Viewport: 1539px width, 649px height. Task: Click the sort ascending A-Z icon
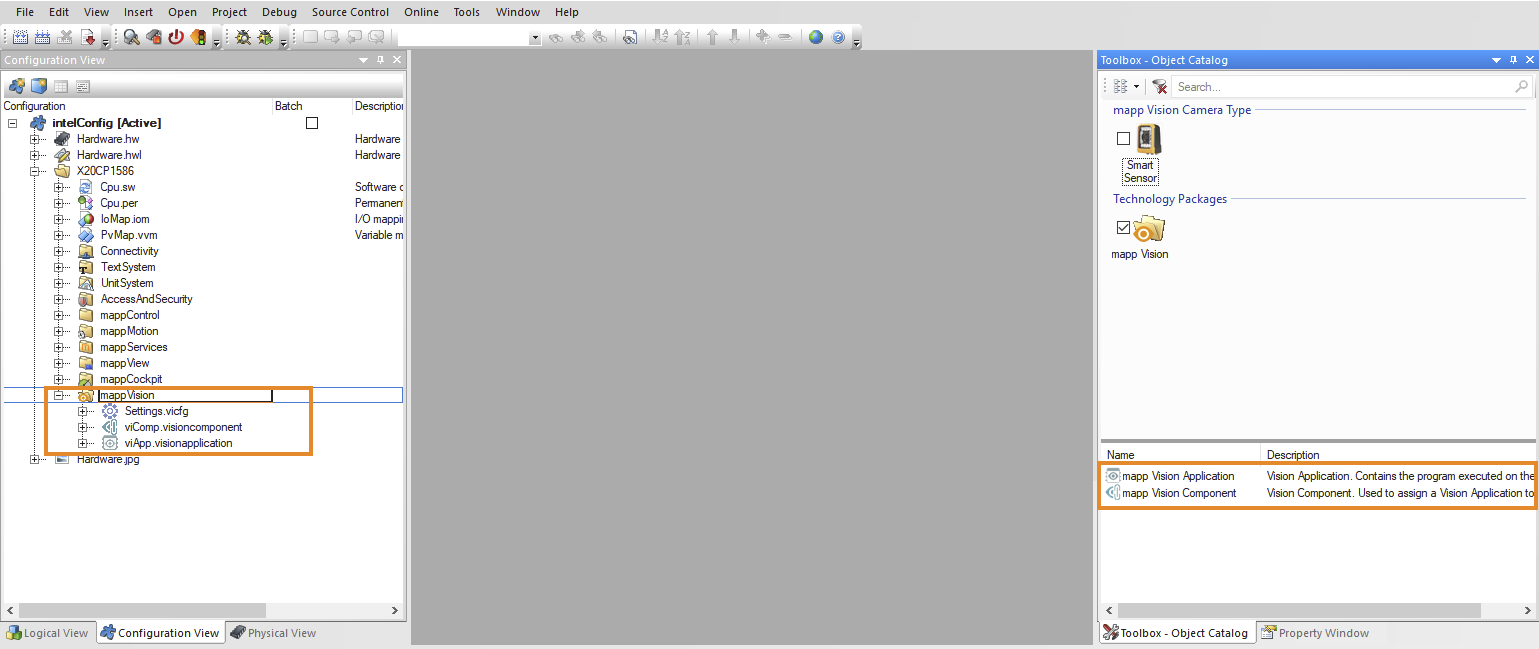click(660, 37)
